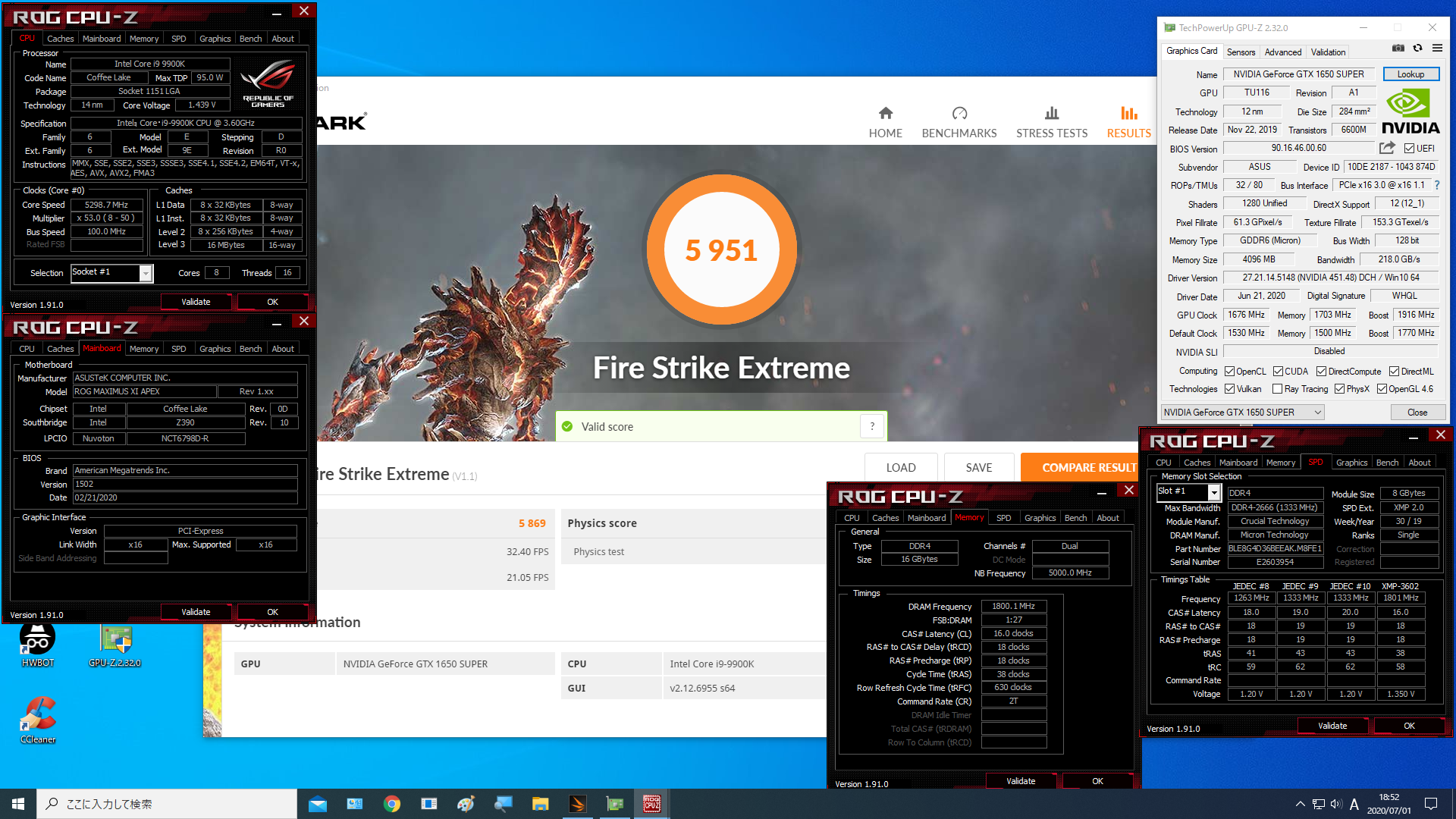This screenshot has height=819, width=1456.
Task: Toggle the UEFI checkbox in GPU-Z
Action: point(1409,149)
